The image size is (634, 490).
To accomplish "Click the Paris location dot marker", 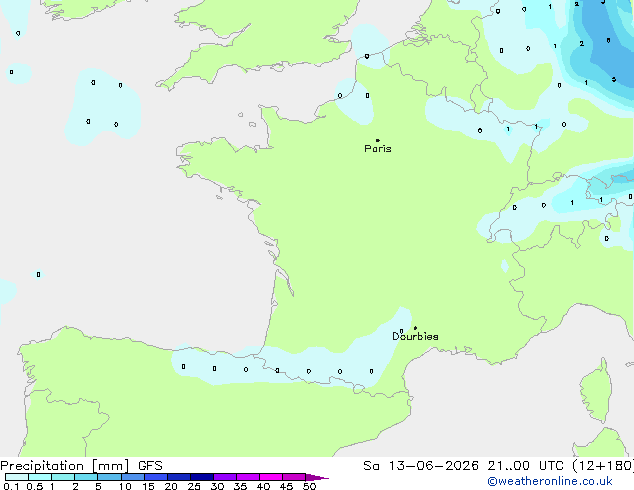I will coord(378,140).
